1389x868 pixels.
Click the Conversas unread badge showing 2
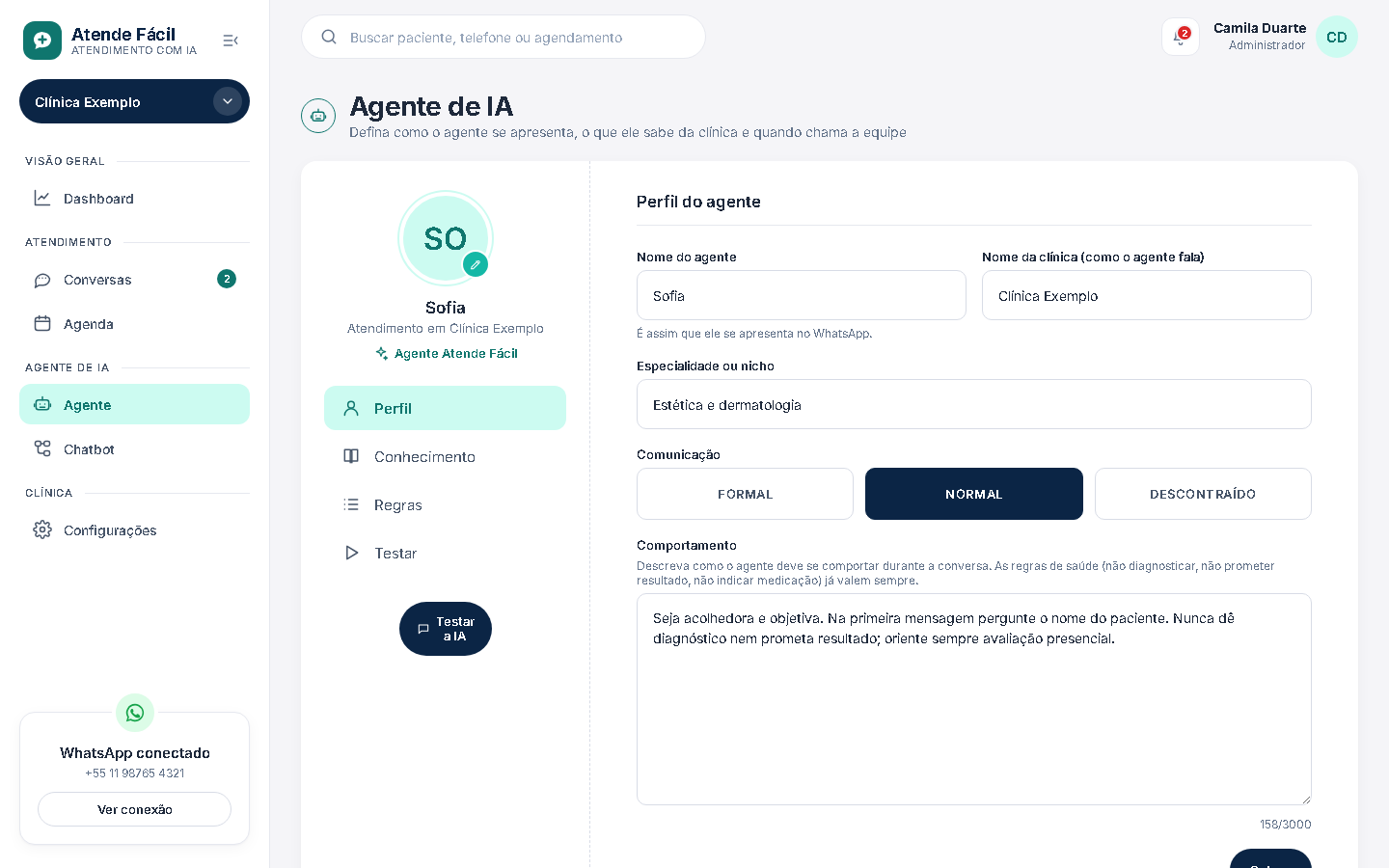coord(227,279)
